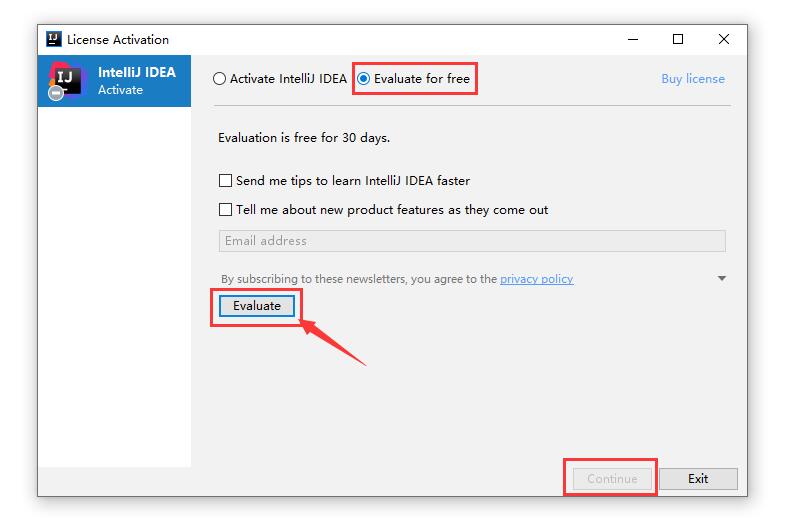Open the privacy policy link
This screenshot has height=529, width=794.
pos(536,279)
